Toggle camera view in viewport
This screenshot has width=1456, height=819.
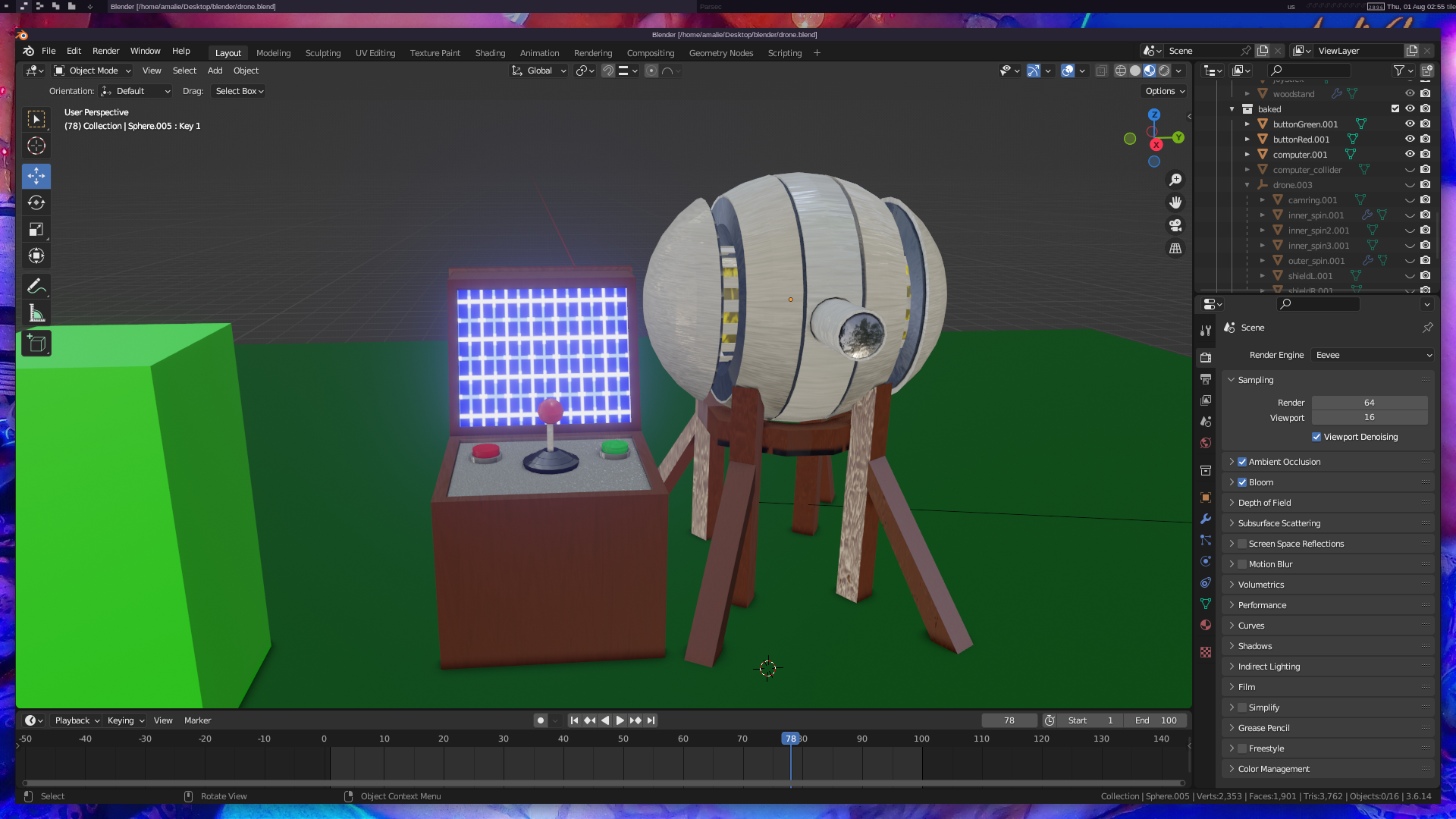(1175, 225)
